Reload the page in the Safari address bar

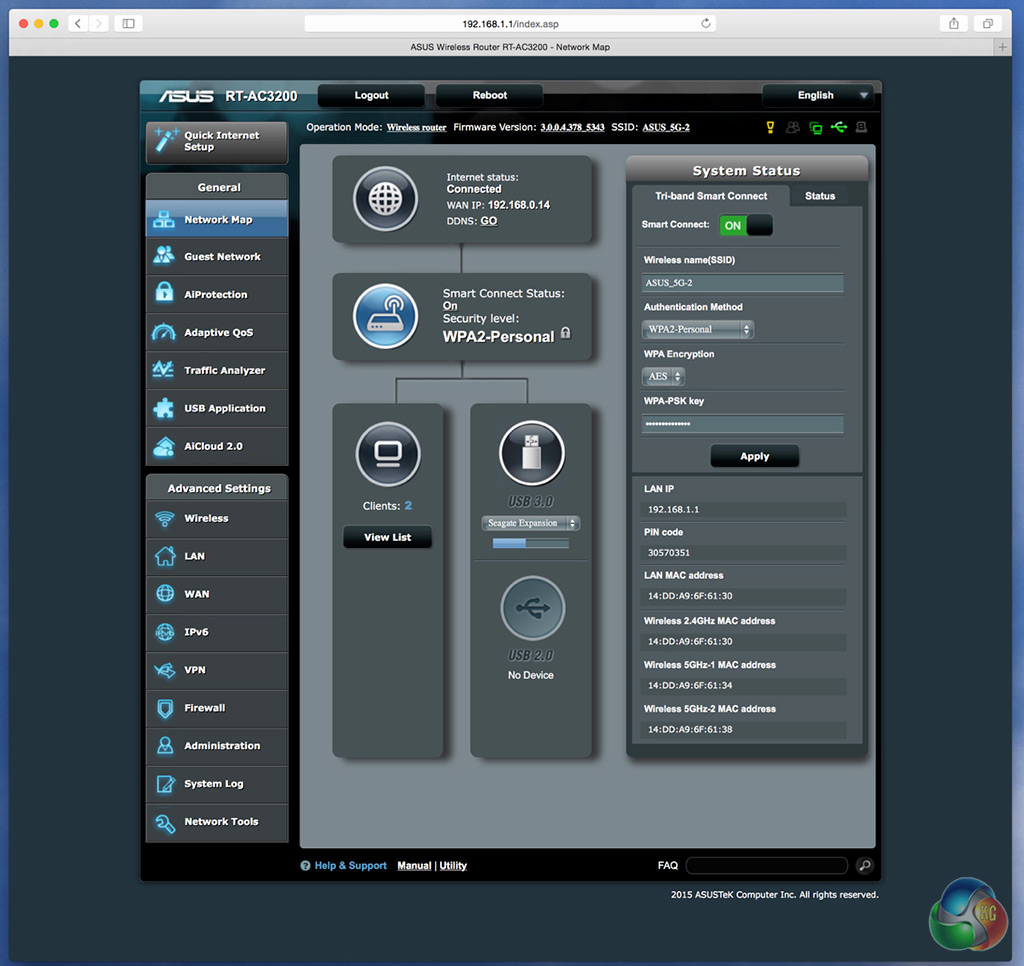(705, 24)
